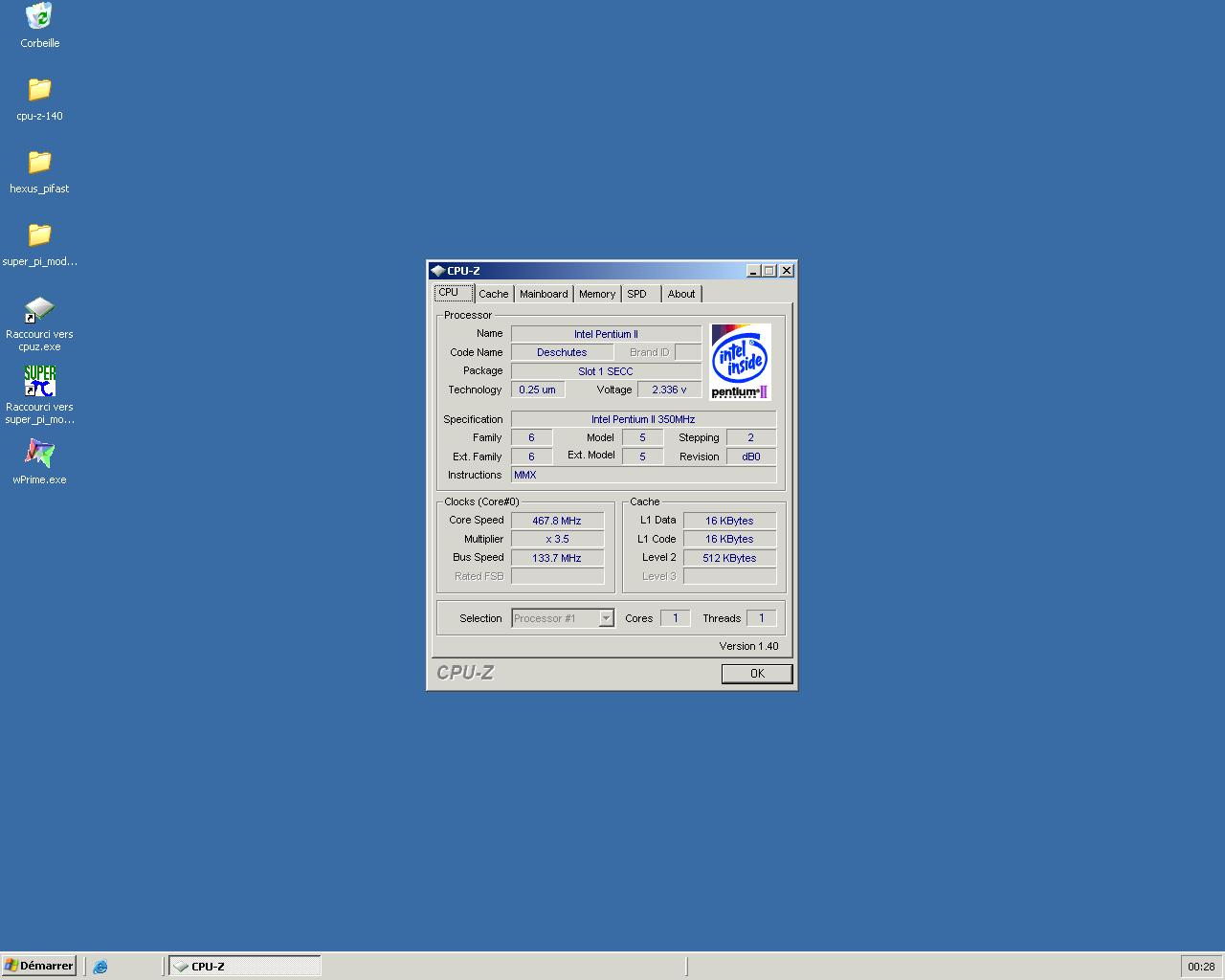Launch Internet Explorer from quick launch
The image size is (1225, 980).
coord(100,967)
